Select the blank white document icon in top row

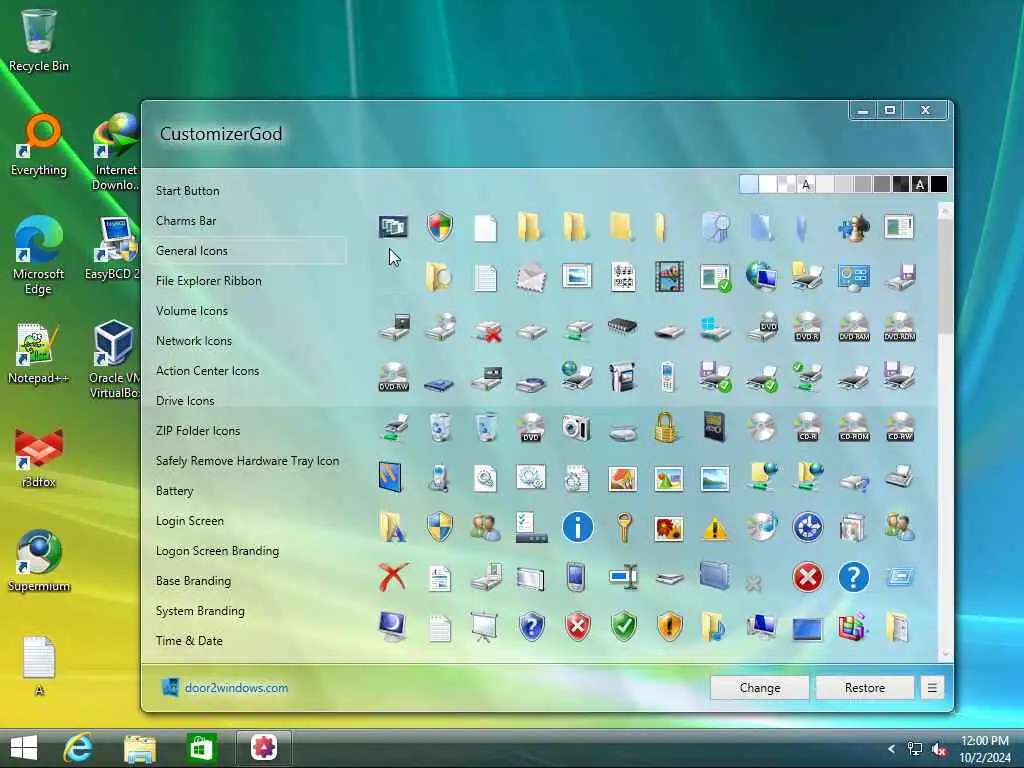485,228
